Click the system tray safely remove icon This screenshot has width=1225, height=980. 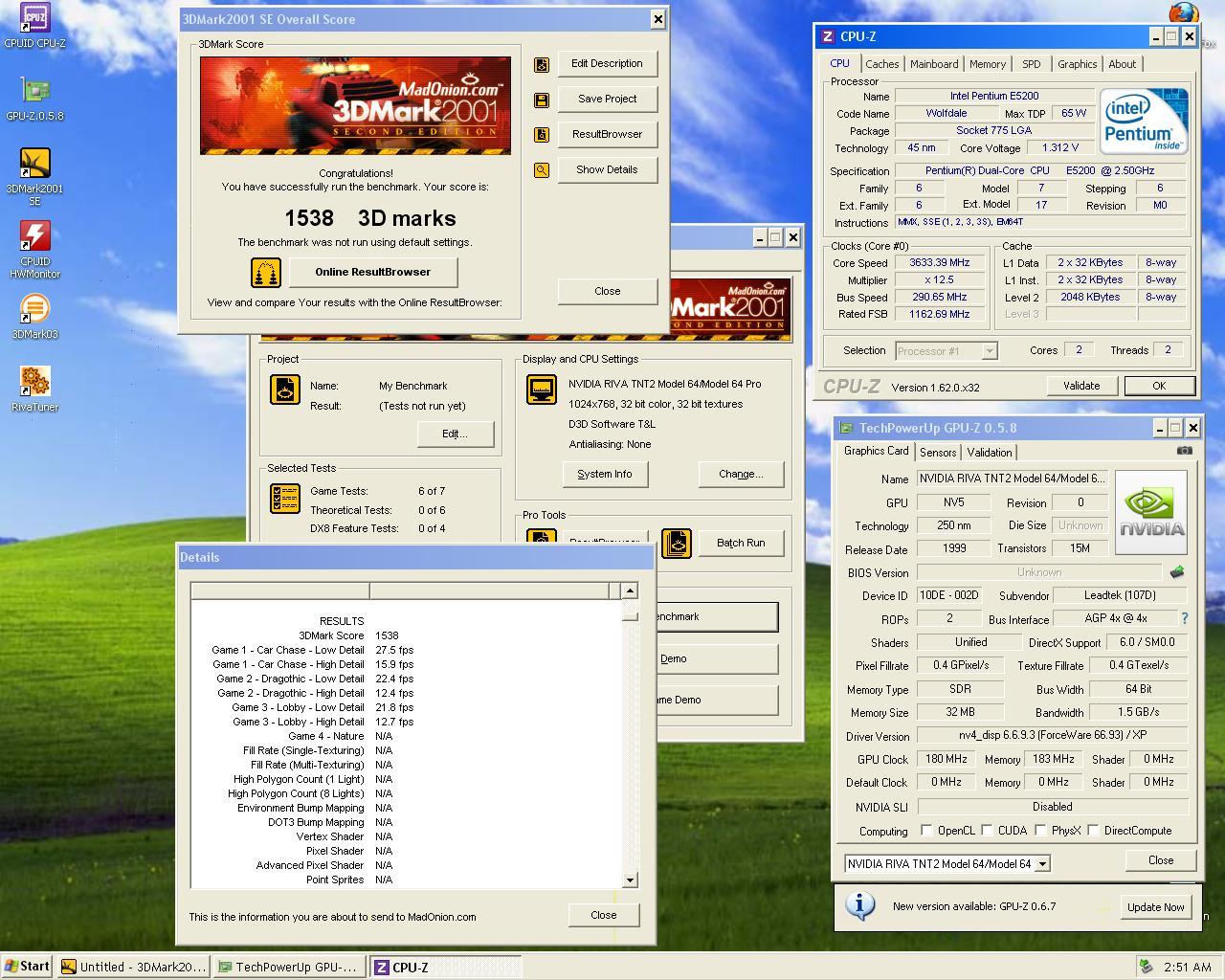pyautogui.click(x=1146, y=967)
